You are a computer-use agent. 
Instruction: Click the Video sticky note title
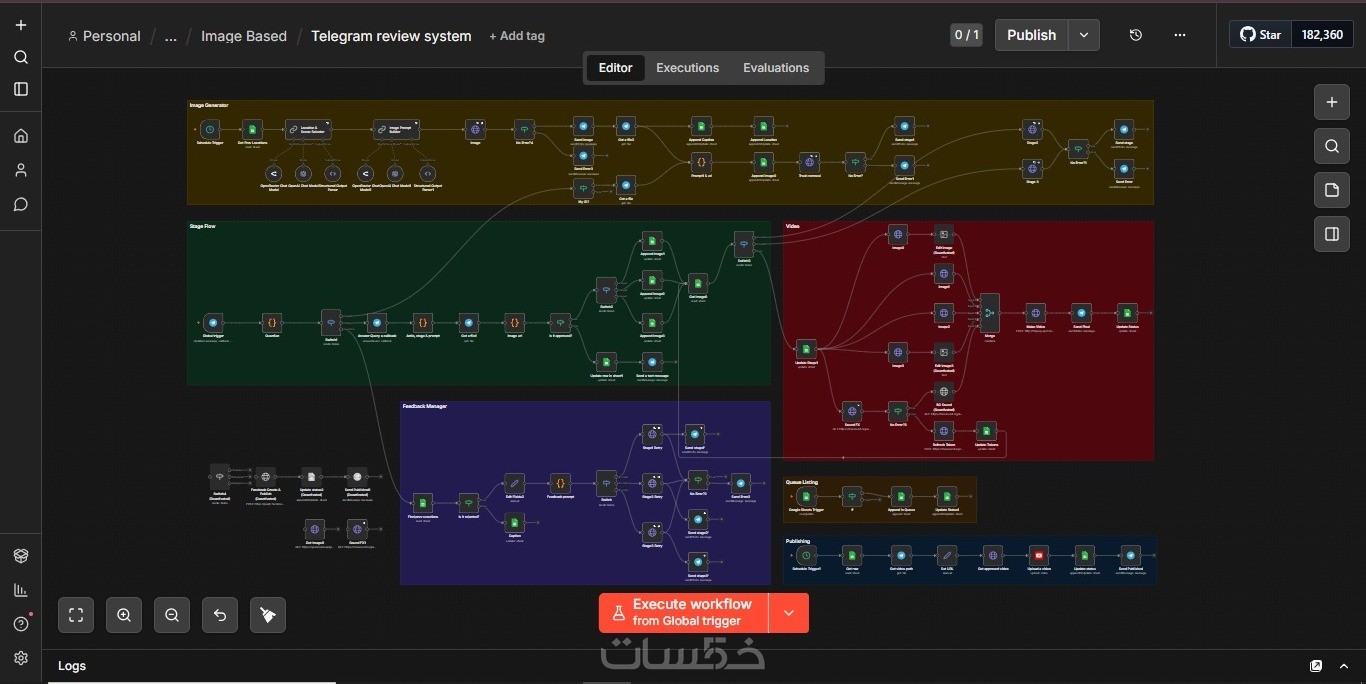click(x=793, y=226)
